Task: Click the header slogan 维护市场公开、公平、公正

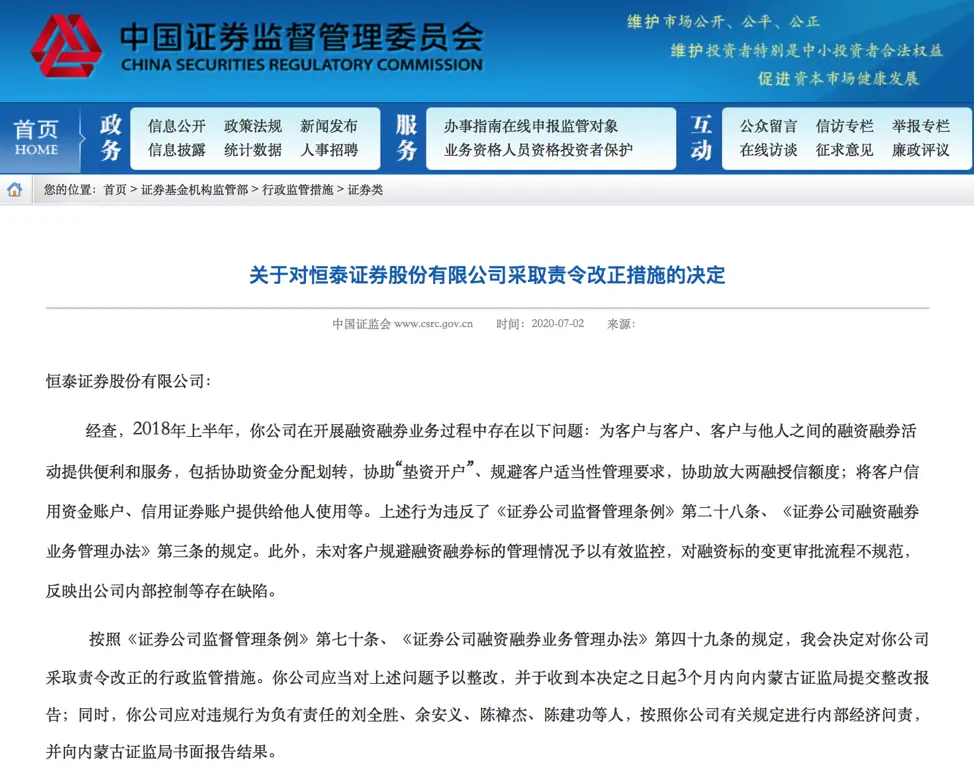Action: click(x=724, y=22)
